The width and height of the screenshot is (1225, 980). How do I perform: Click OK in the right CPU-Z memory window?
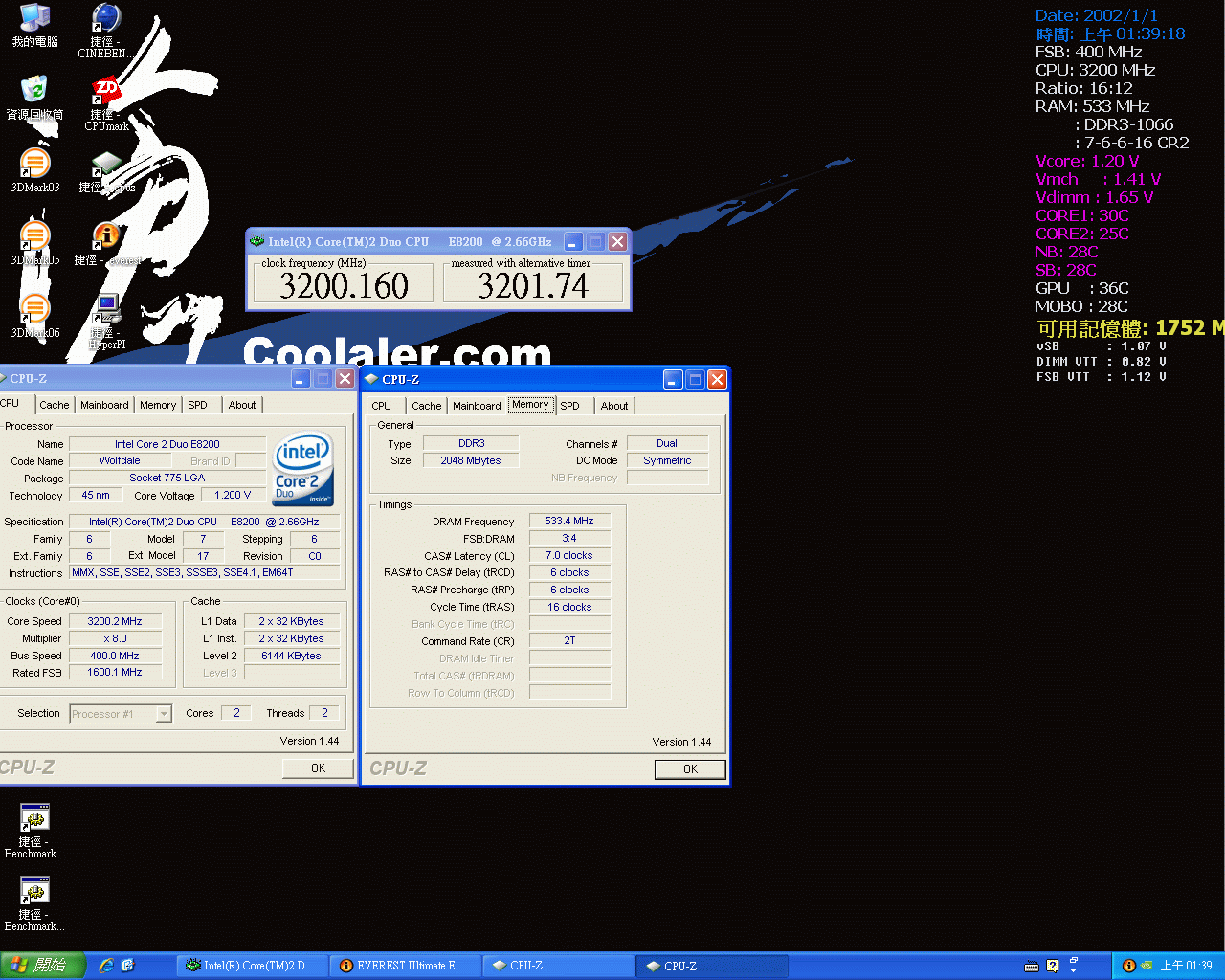690,769
